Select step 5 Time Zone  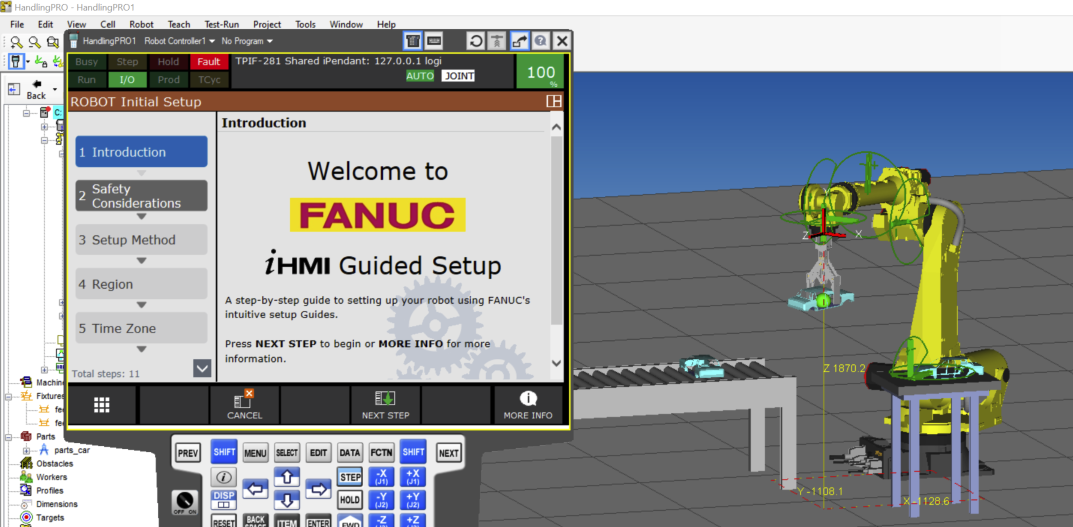pos(141,328)
